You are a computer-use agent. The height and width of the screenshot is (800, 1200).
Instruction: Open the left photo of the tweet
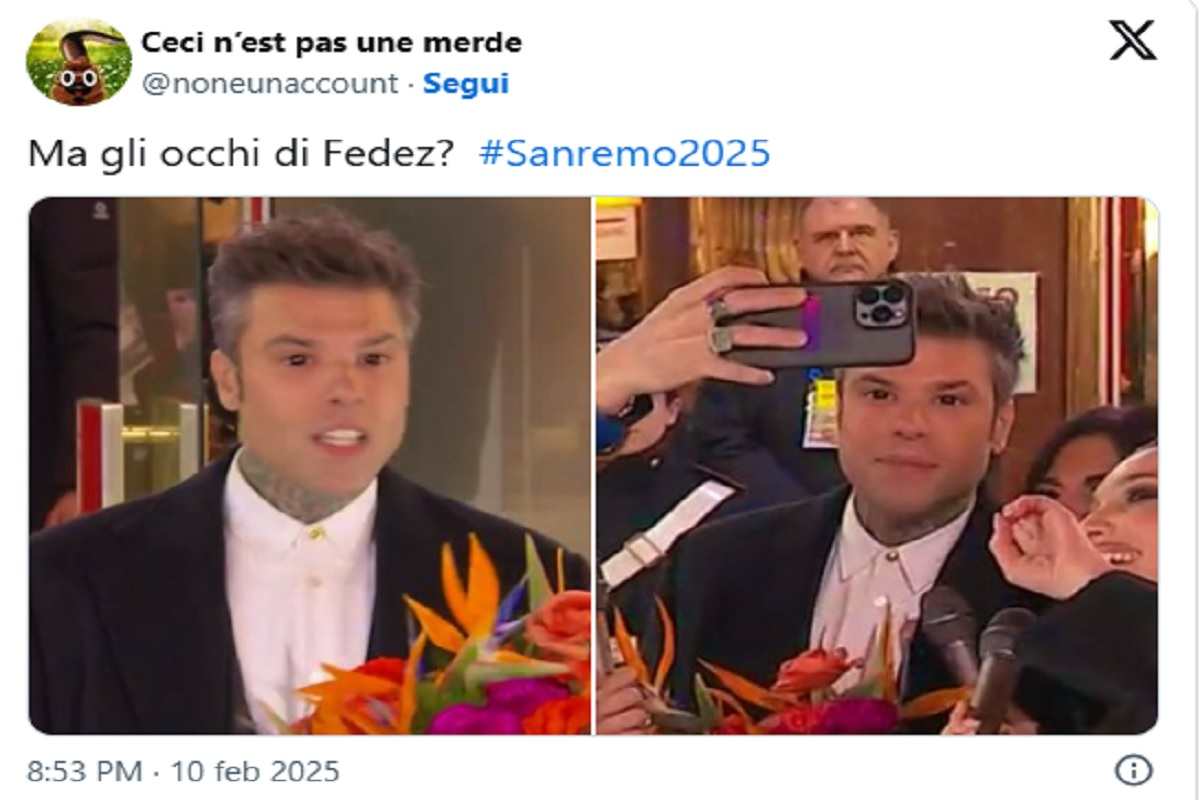[x=310, y=465]
